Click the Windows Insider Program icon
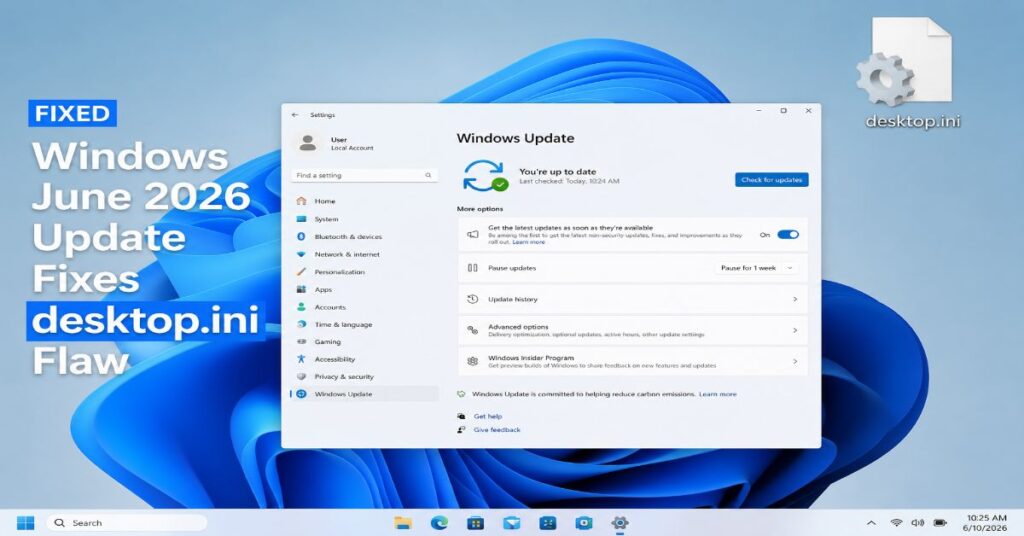This screenshot has height=536, width=1024. [472, 361]
